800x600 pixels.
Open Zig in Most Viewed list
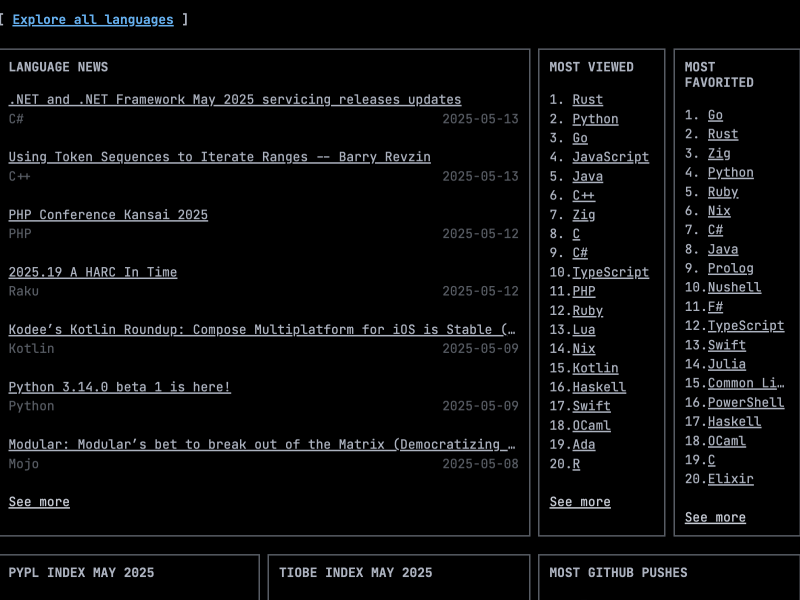pos(584,215)
